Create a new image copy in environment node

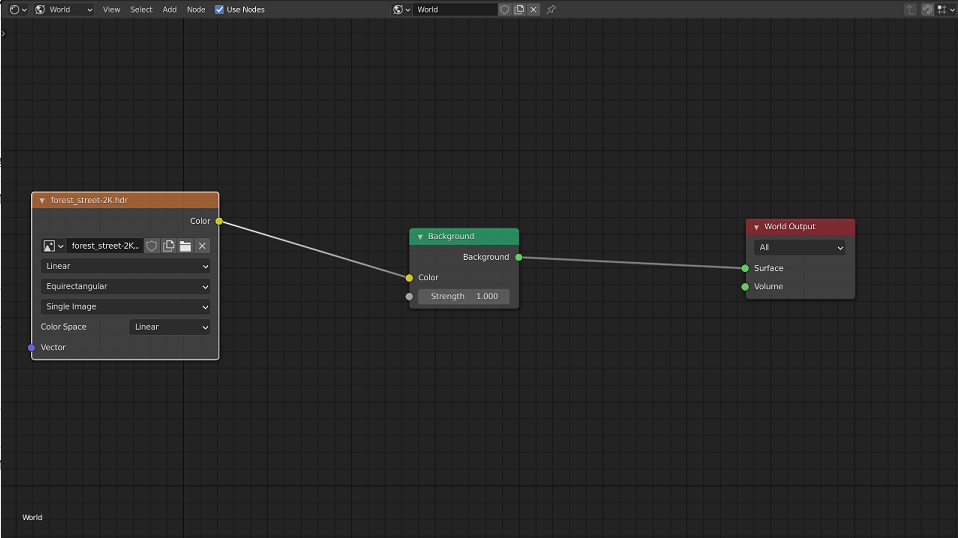coord(169,245)
